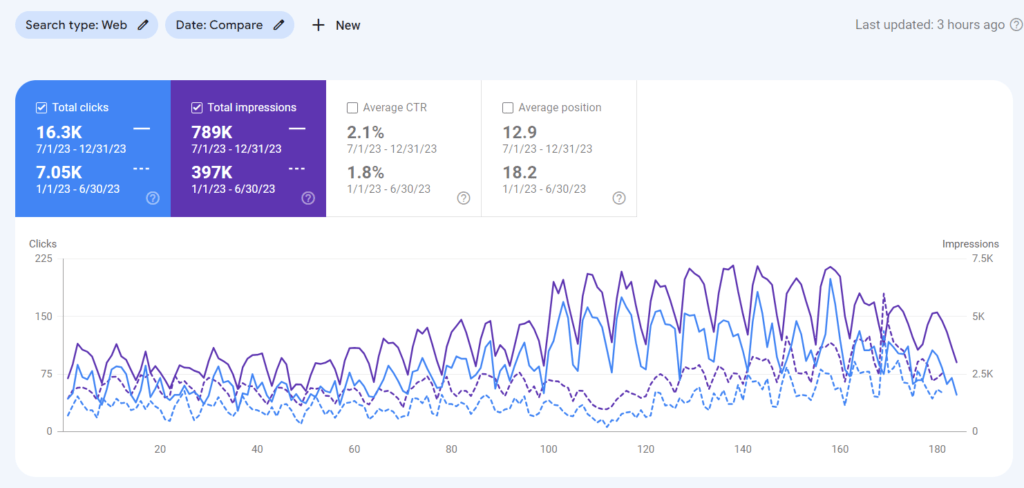Click help icon in Total clicks card

pos(153,198)
